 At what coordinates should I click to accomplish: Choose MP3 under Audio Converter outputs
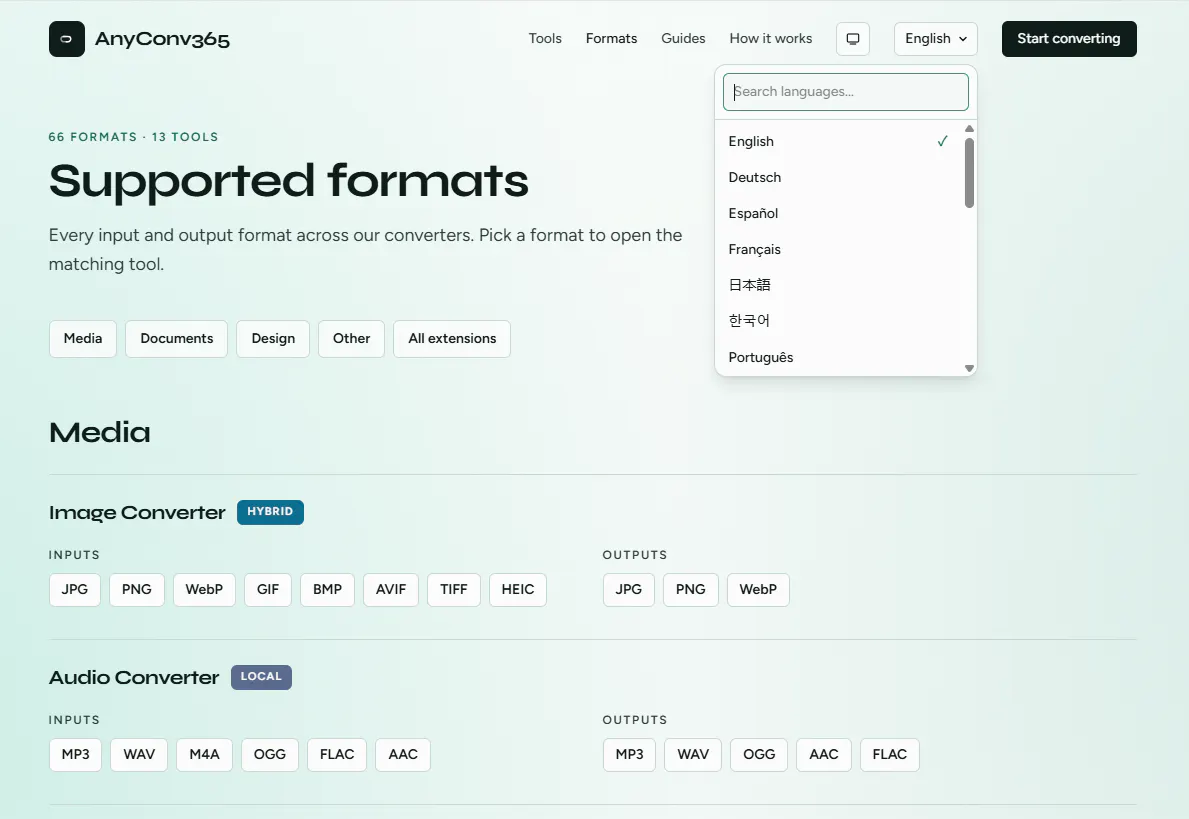click(629, 755)
